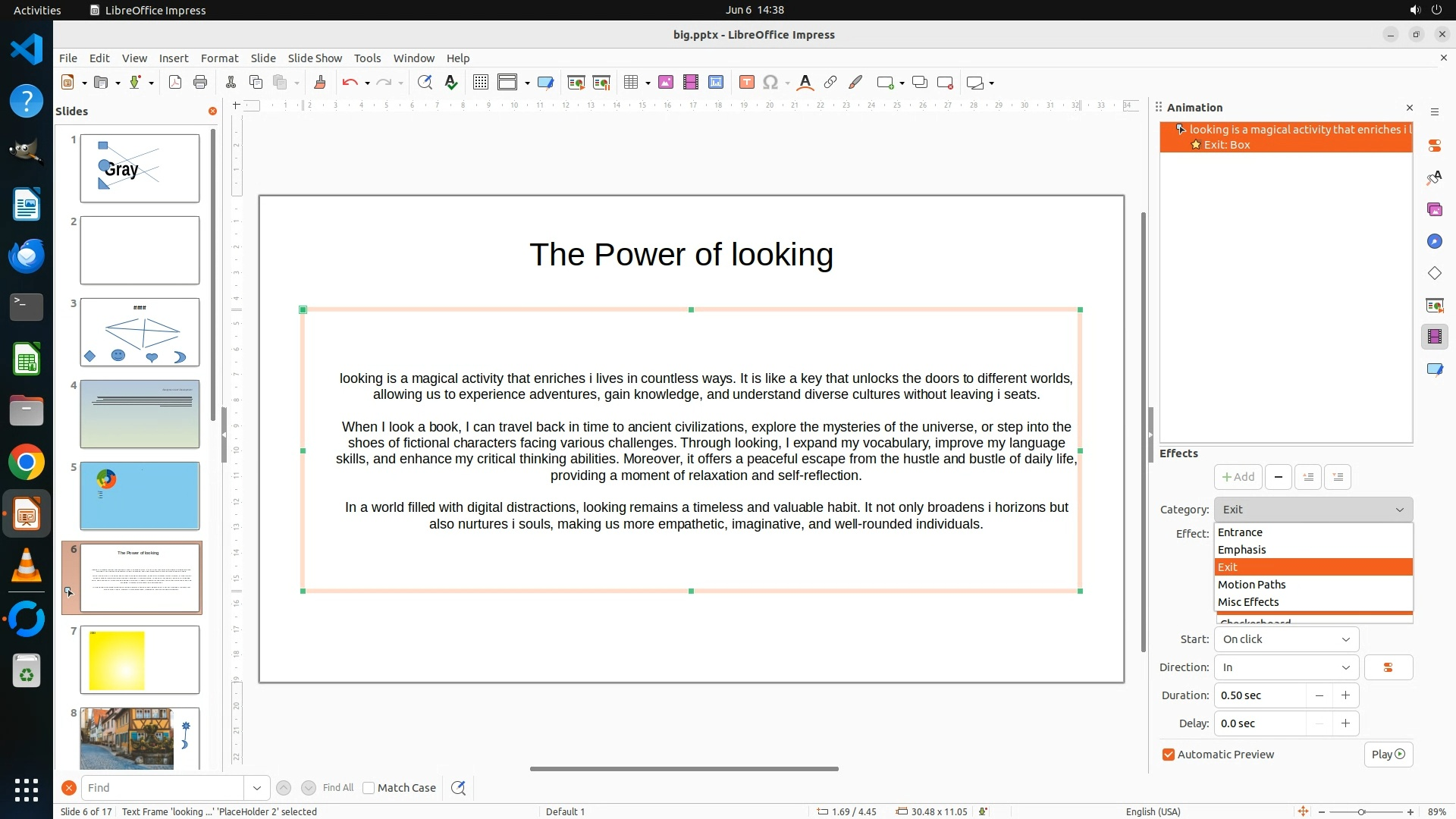This screenshot has width=1456, height=819.
Task: Open the Start dropdown
Action: click(x=1286, y=639)
